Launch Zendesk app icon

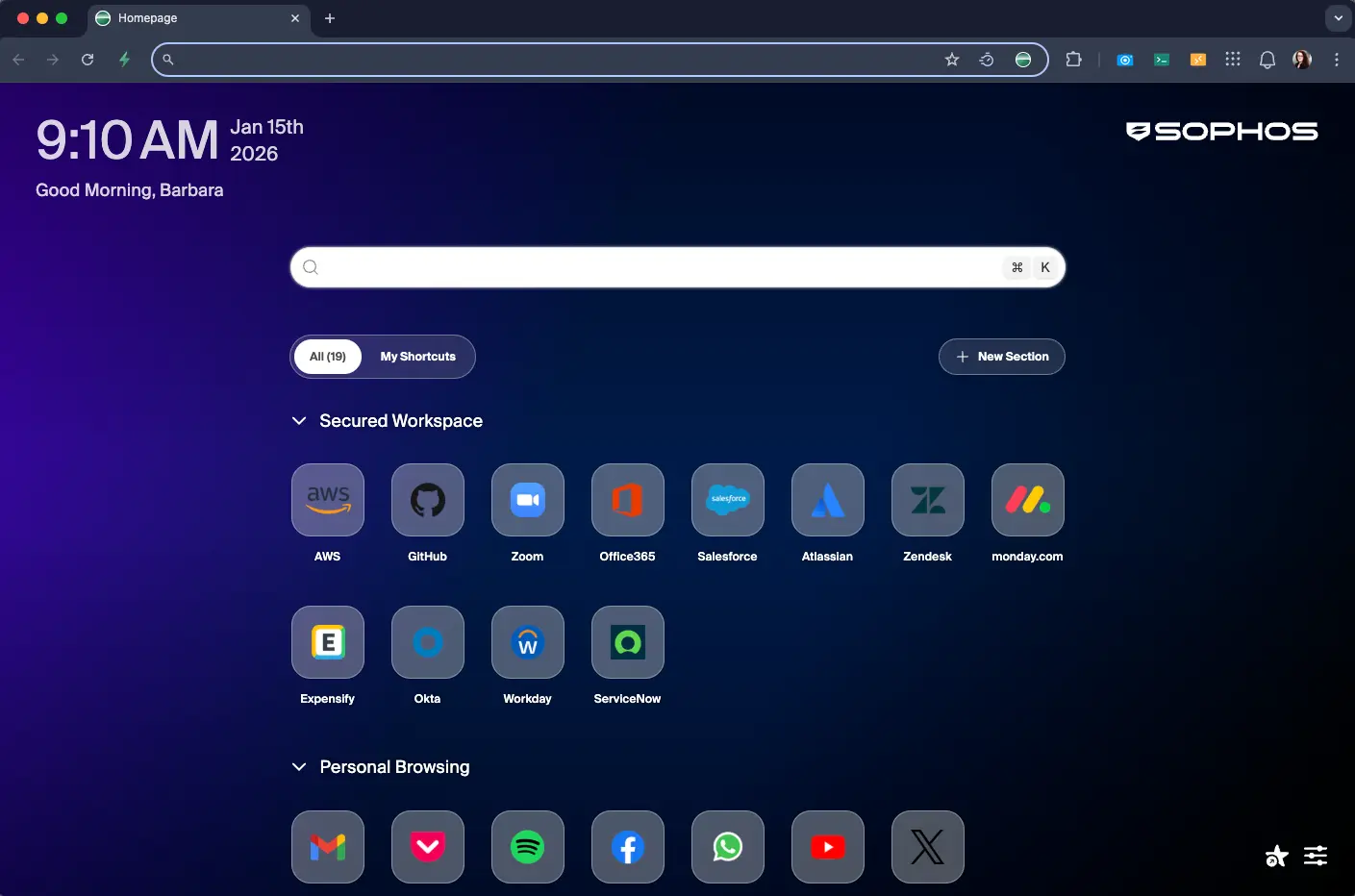point(928,500)
